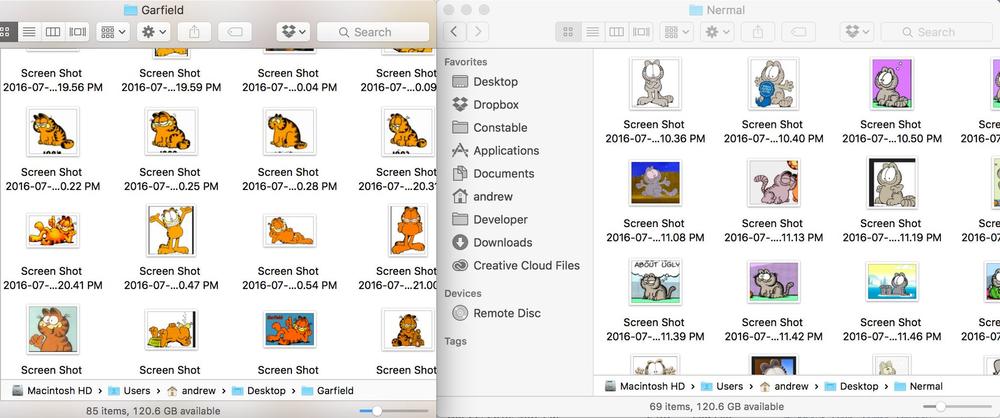Go forward in Nermal window
Screen dimensions: 1000x418
click(478, 31)
